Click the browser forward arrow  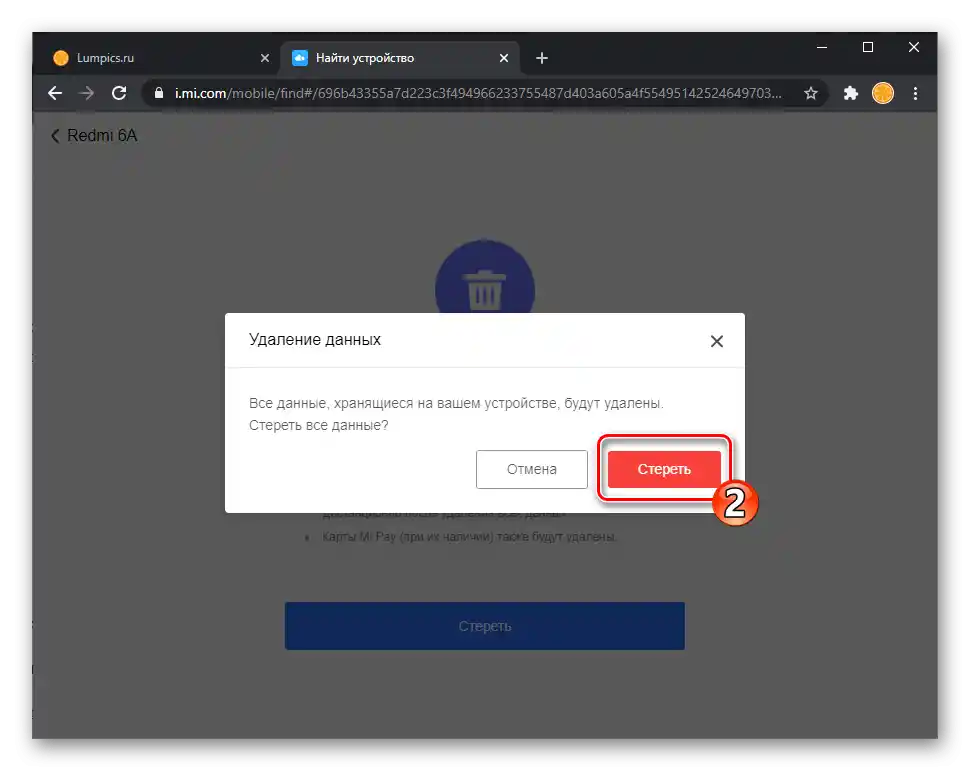[87, 93]
